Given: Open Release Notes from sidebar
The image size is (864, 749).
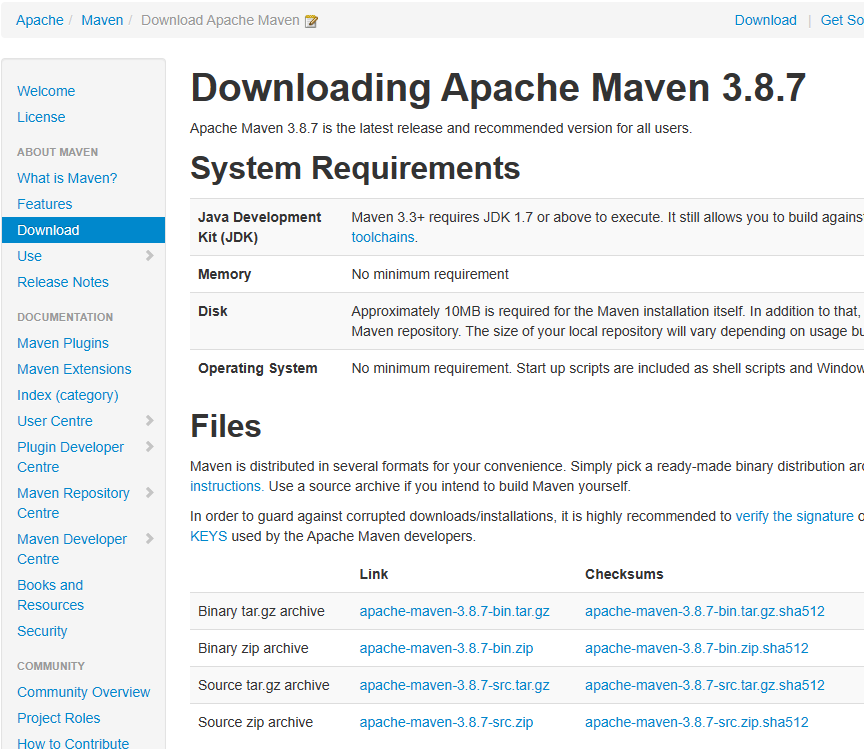Looking at the screenshot, I should [63, 282].
